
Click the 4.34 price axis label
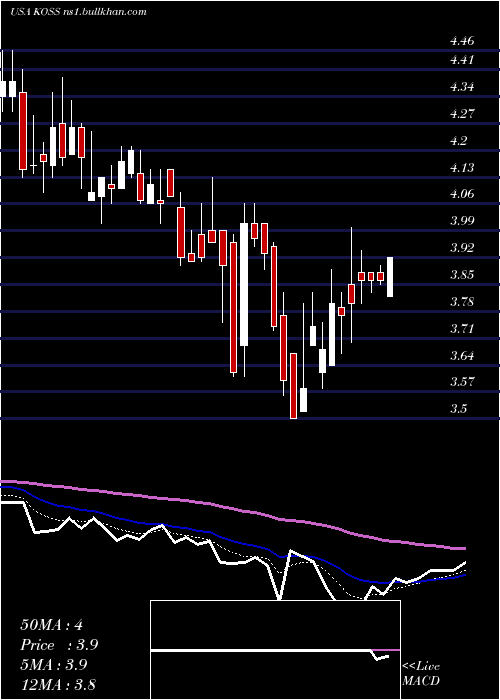[462, 87]
